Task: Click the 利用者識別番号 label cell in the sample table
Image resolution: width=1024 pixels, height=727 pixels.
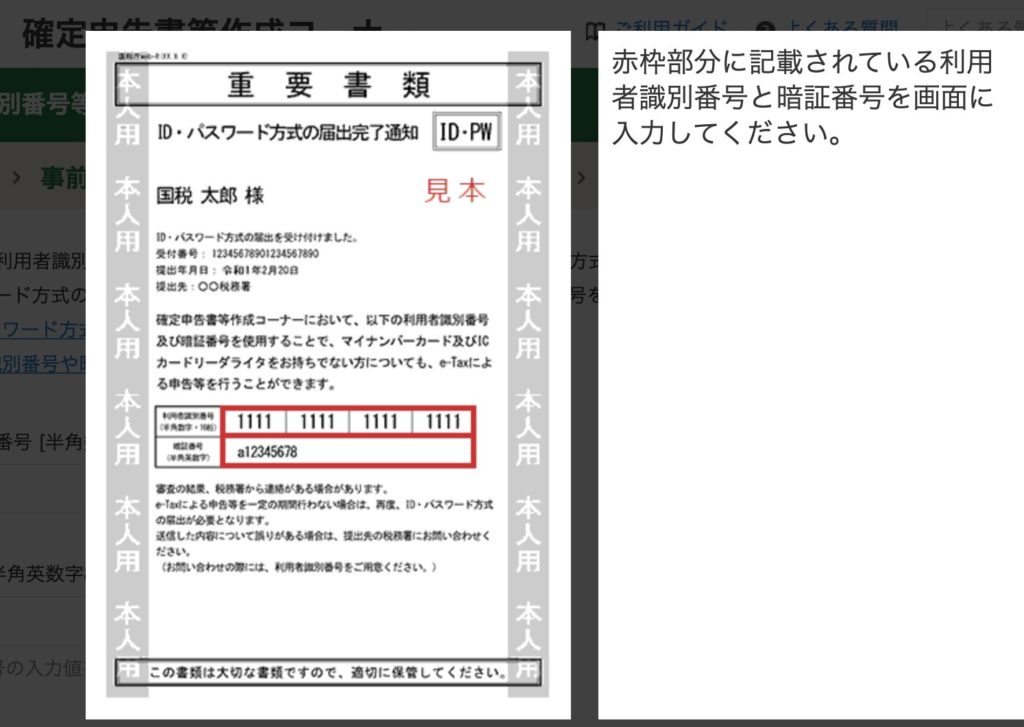Action: point(187,422)
